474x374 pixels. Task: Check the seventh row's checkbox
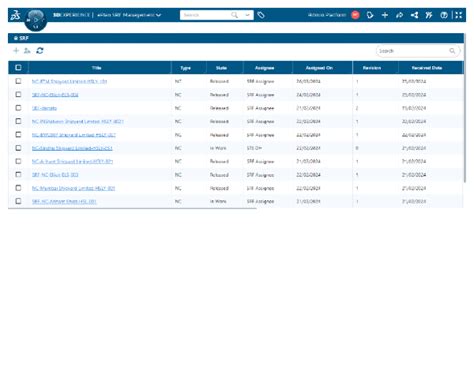coord(18,161)
